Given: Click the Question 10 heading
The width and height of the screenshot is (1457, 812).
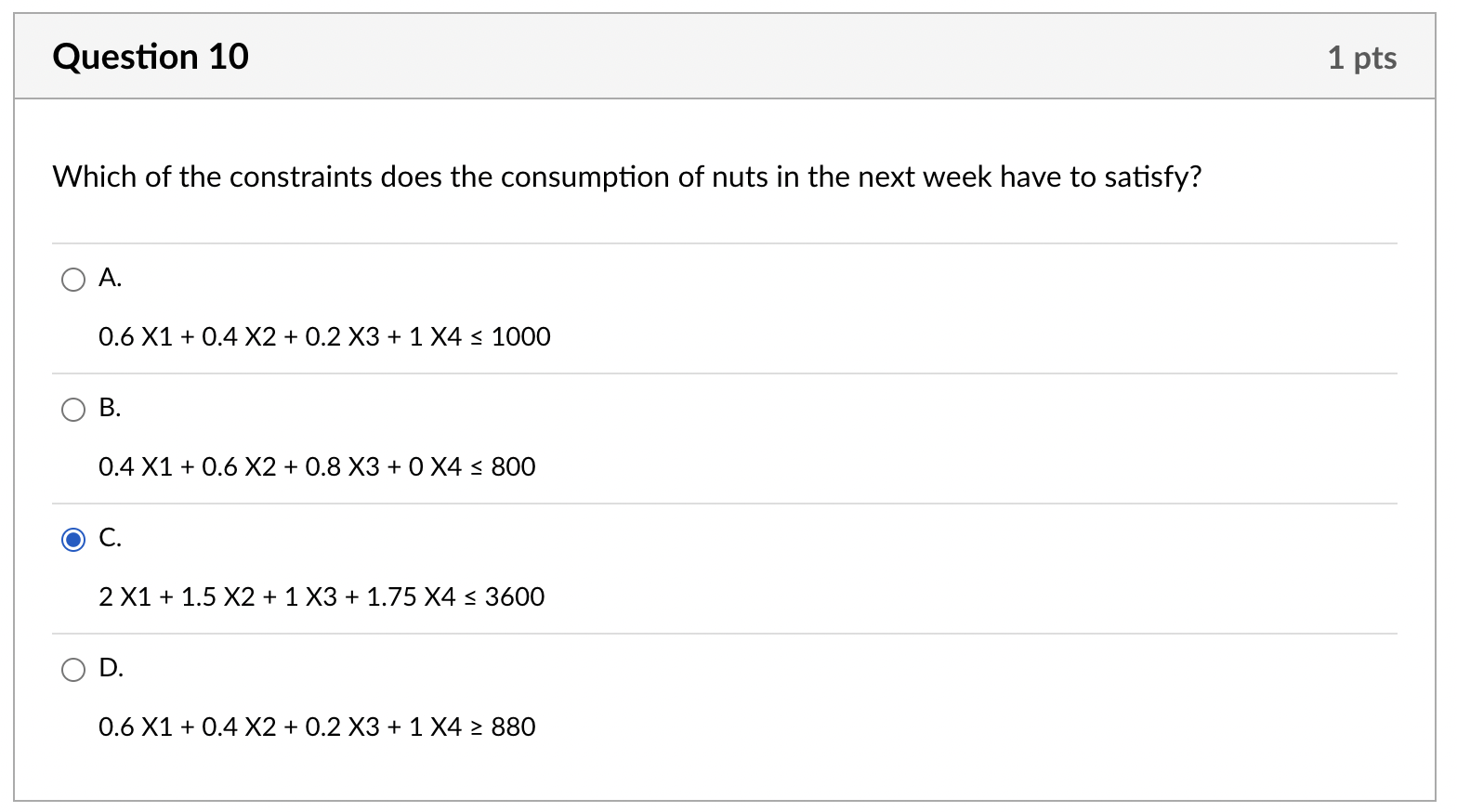Looking at the screenshot, I should (151, 57).
